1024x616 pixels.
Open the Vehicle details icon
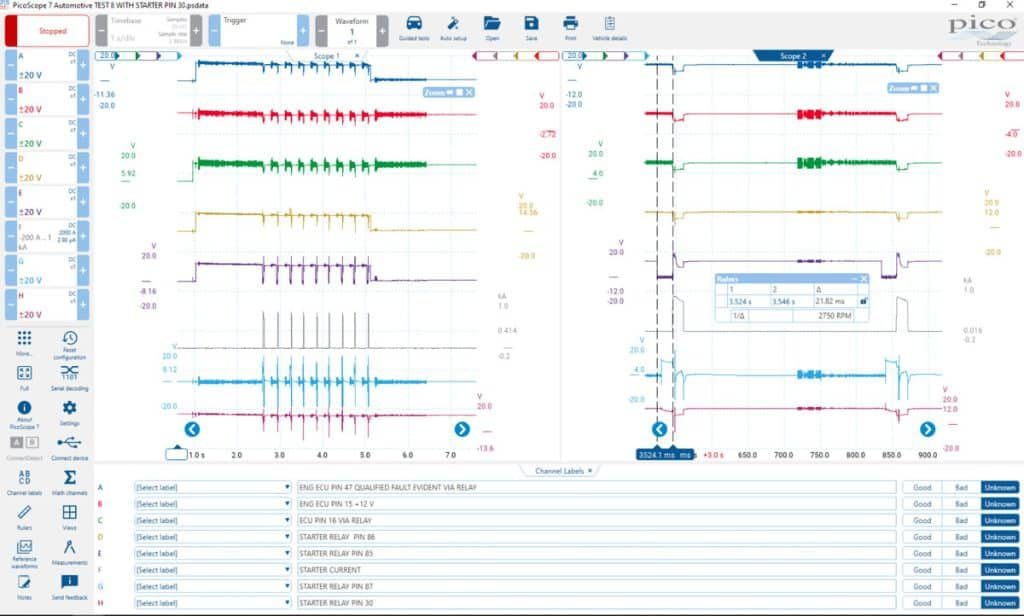(609, 28)
